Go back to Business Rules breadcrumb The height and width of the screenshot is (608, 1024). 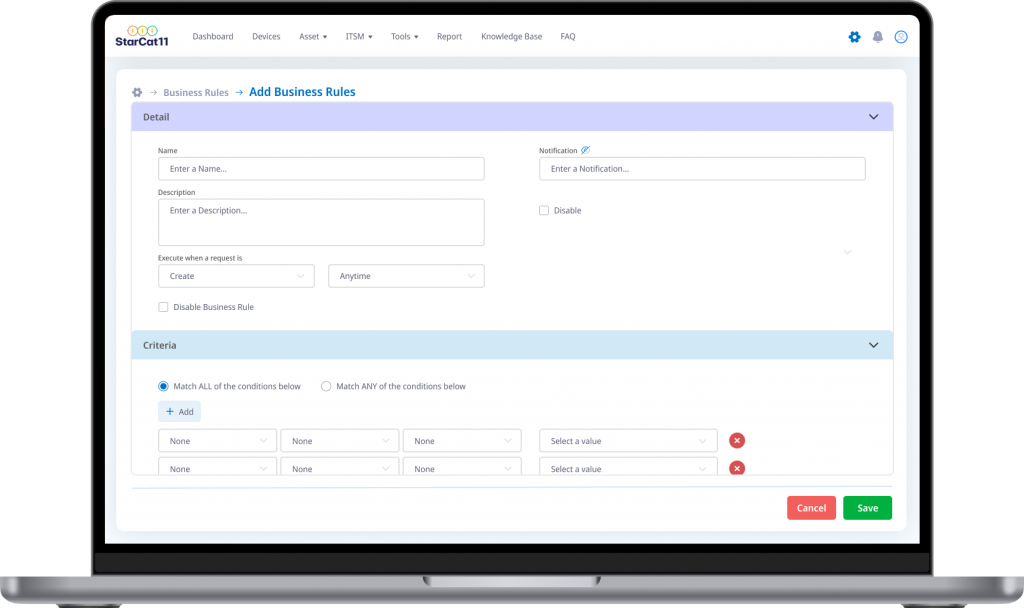[x=196, y=93]
